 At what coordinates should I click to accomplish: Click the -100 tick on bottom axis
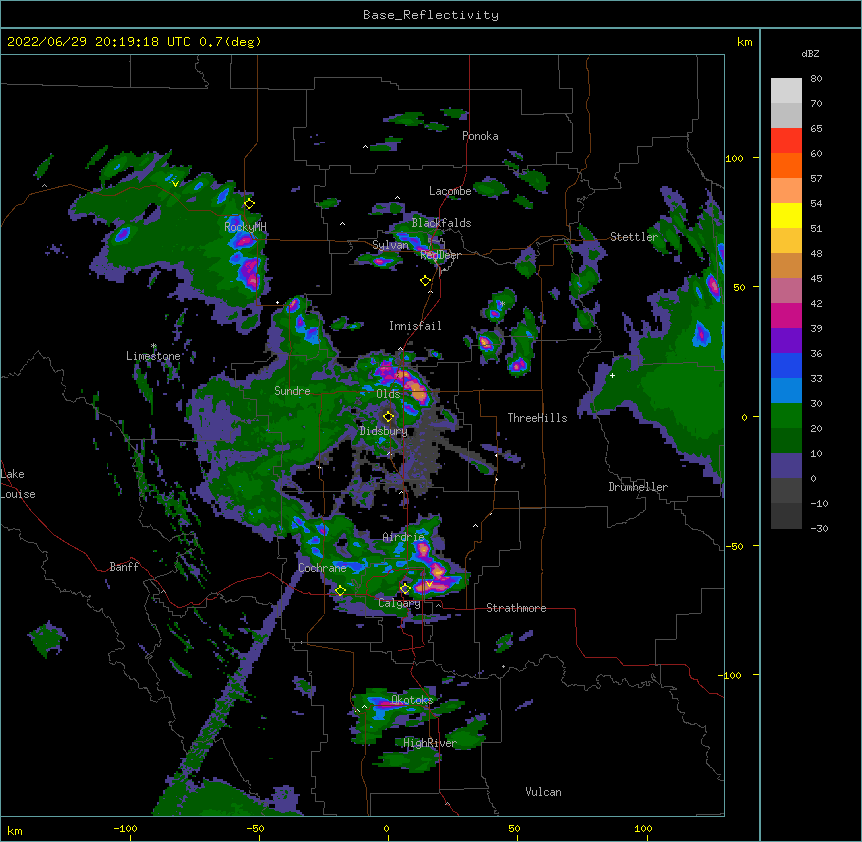(125, 828)
